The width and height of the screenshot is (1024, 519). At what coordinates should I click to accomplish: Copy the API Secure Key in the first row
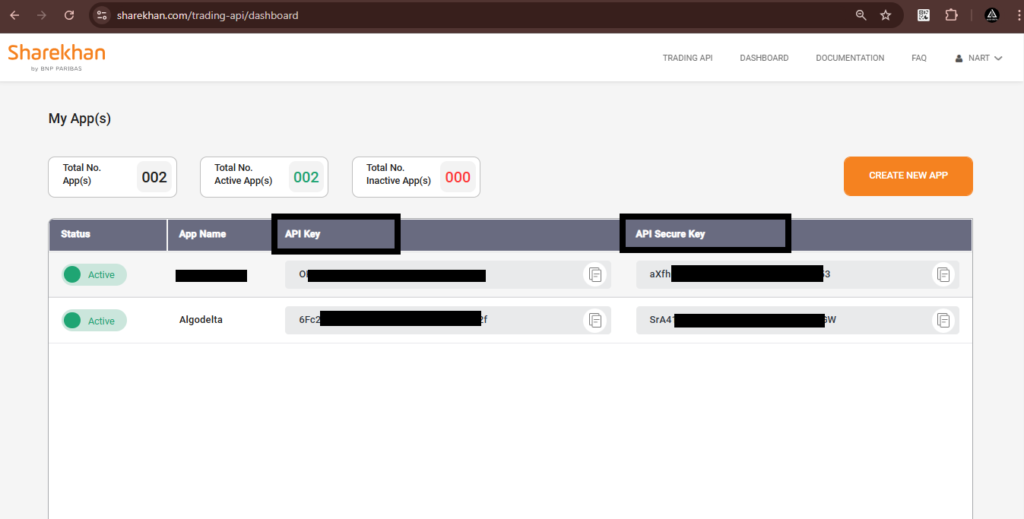(942, 275)
